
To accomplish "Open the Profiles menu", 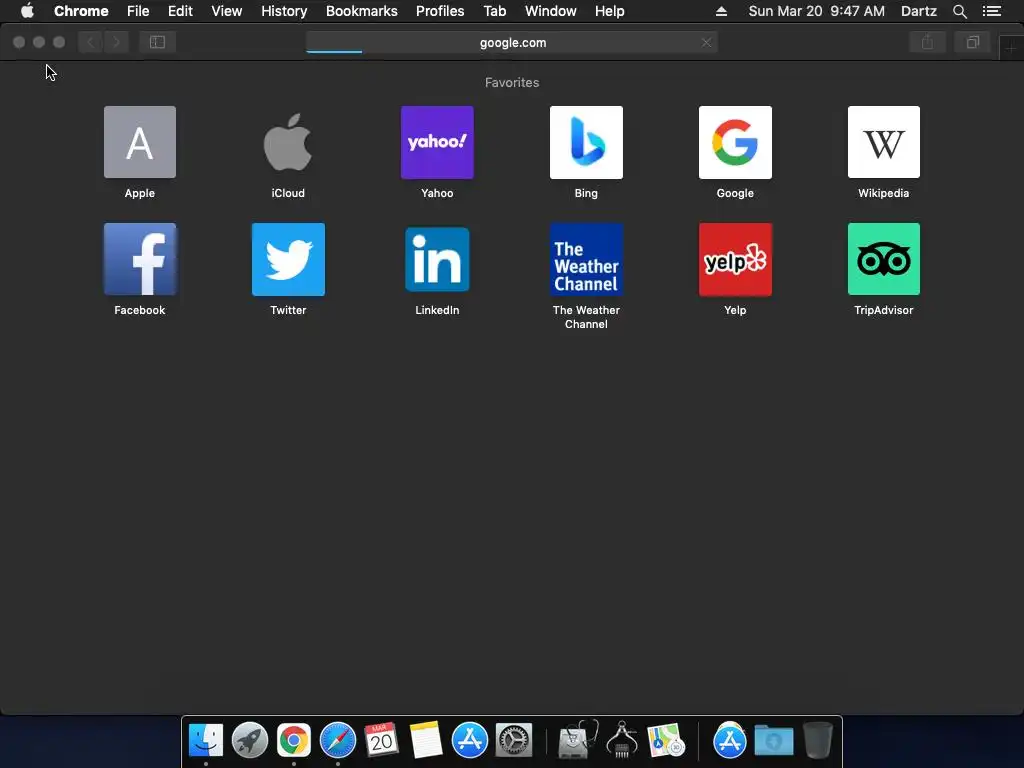I will [440, 11].
